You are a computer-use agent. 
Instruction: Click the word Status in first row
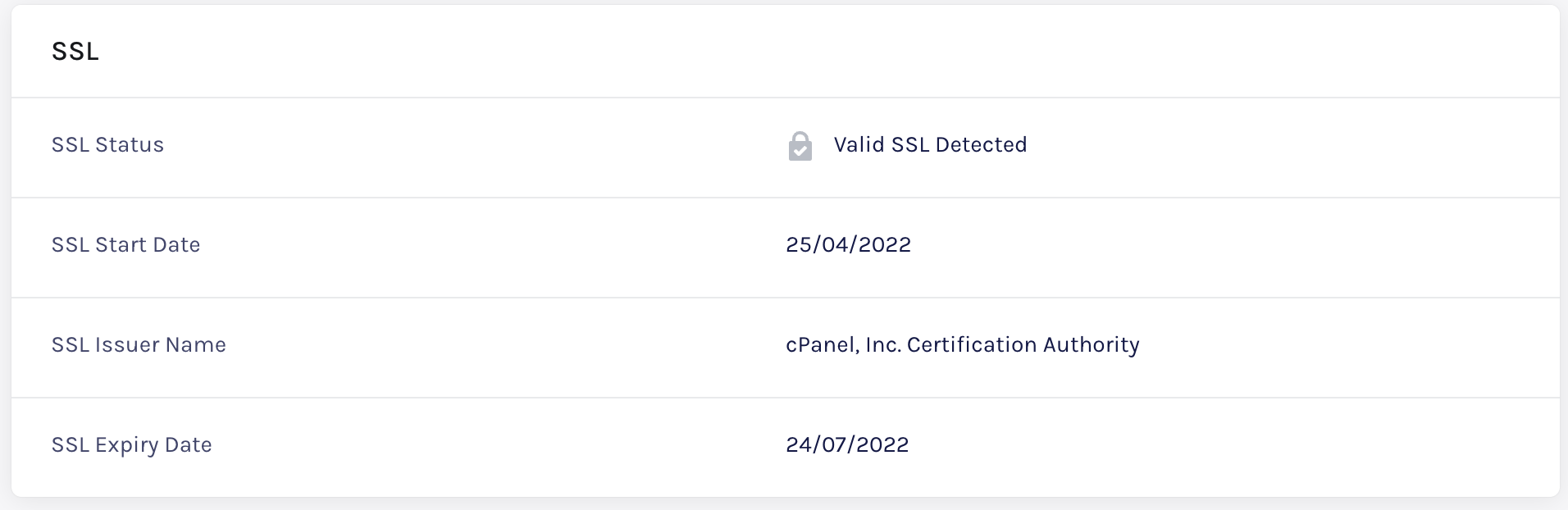pos(130,144)
